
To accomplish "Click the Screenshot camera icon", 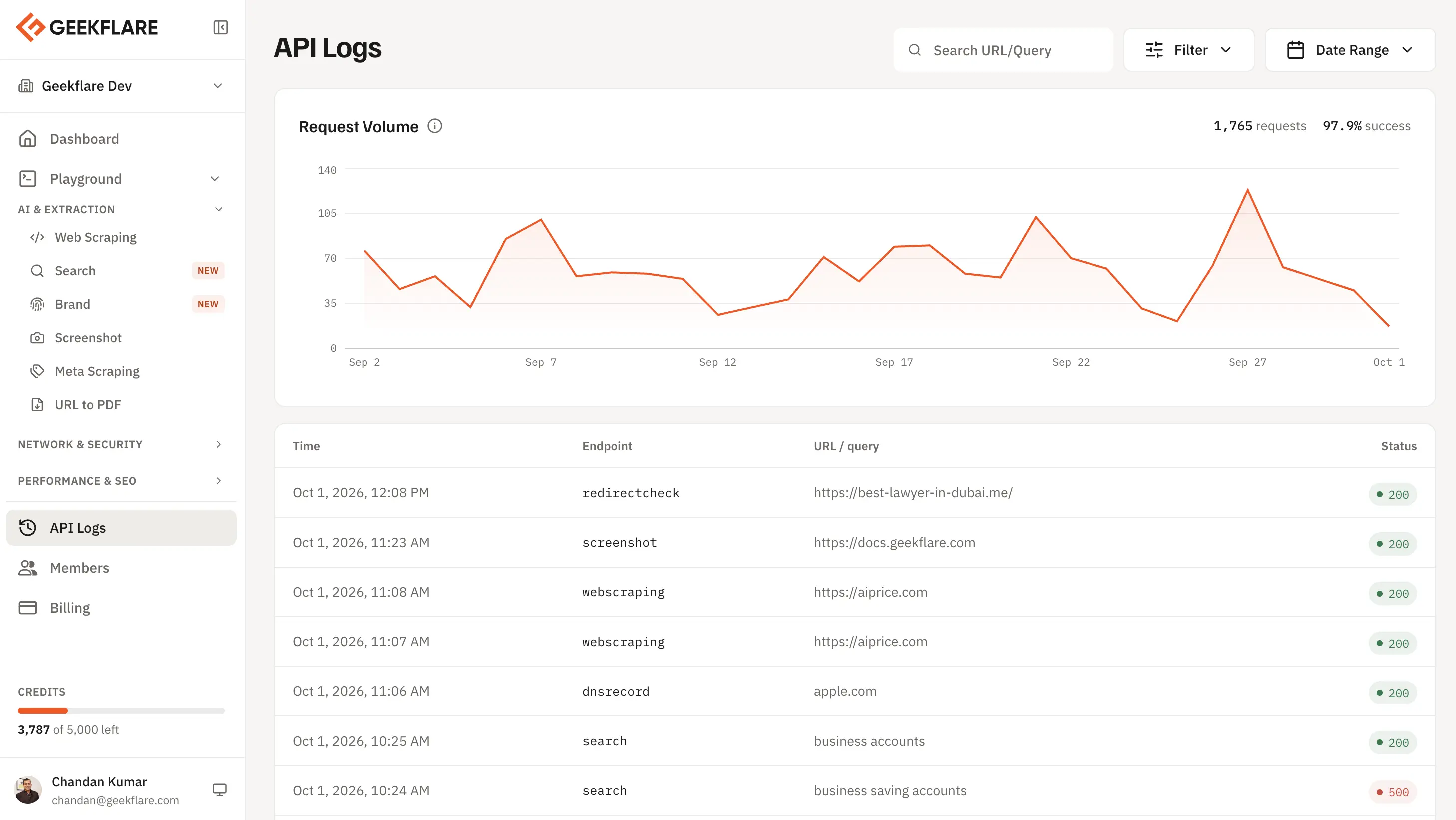I will coord(37,338).
